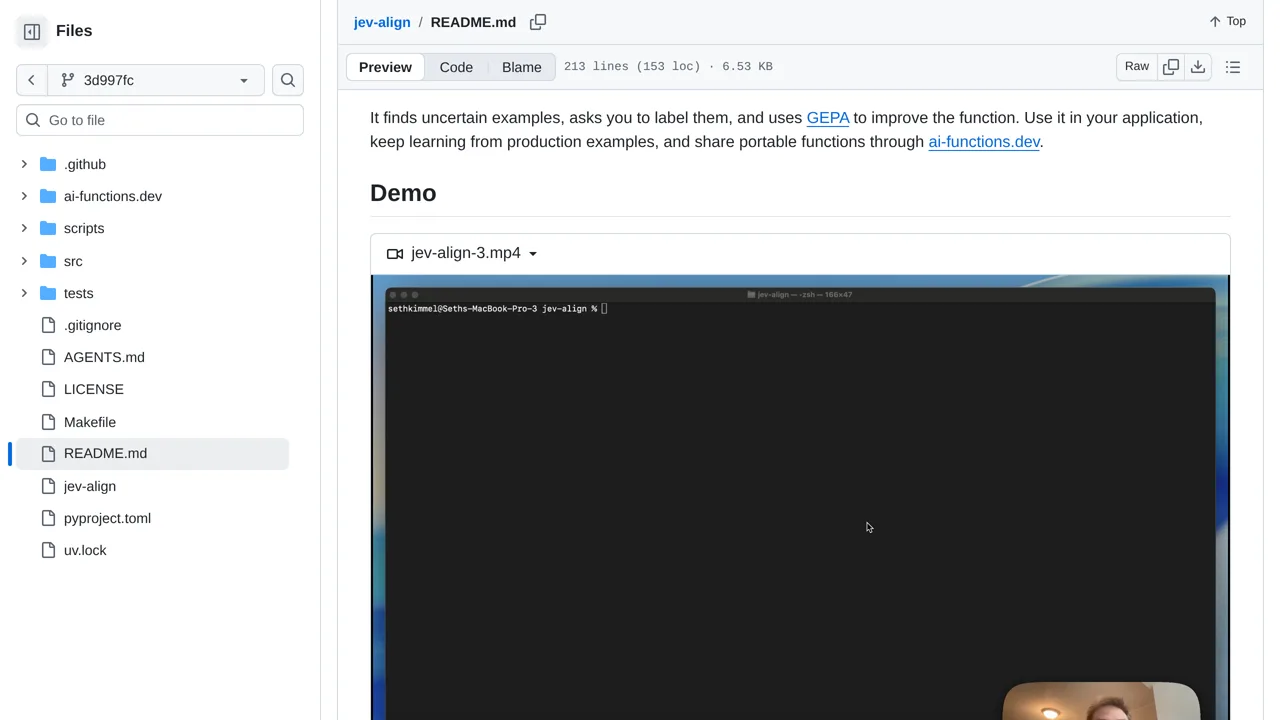Expand the src folder chevron
1280x720 pixels.
pyautogui.click(x=24, y=261)
